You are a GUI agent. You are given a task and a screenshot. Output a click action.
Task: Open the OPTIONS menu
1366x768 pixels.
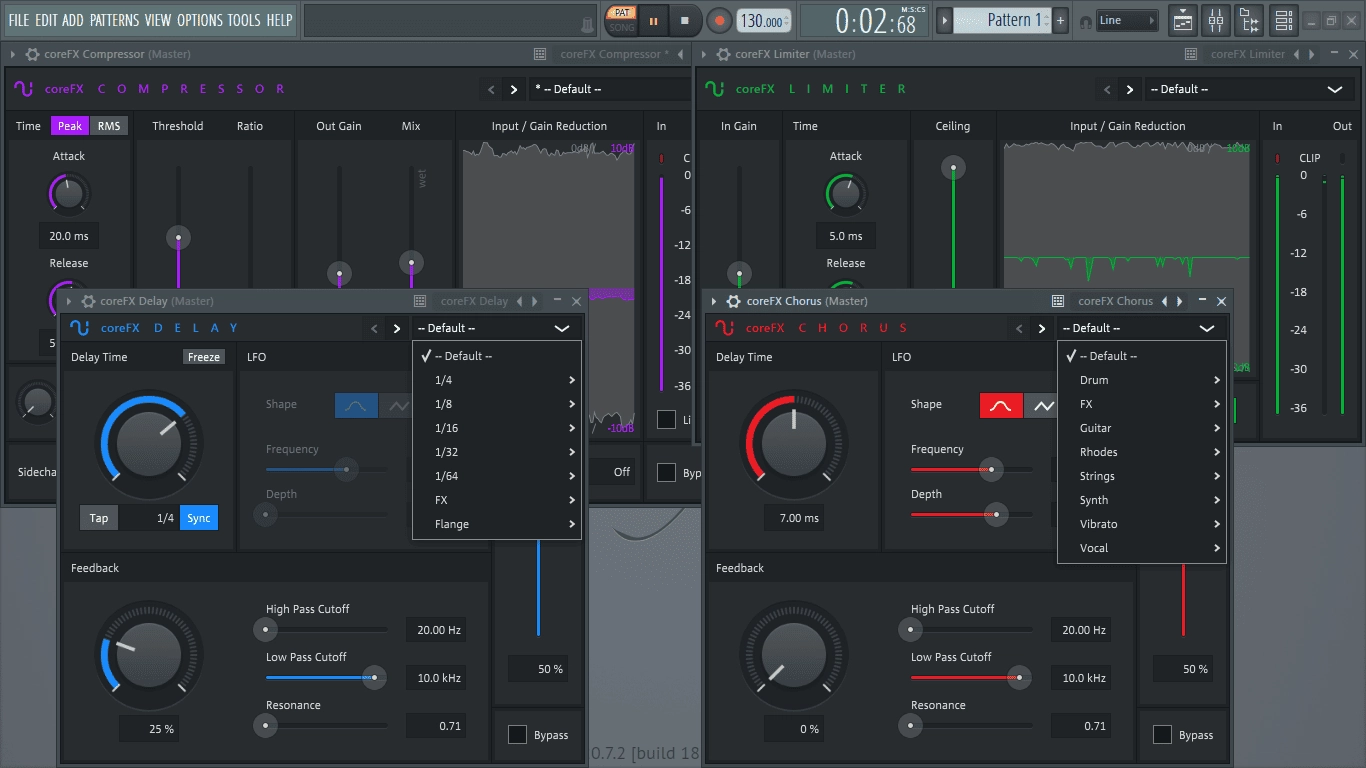(x=200, y=20)
